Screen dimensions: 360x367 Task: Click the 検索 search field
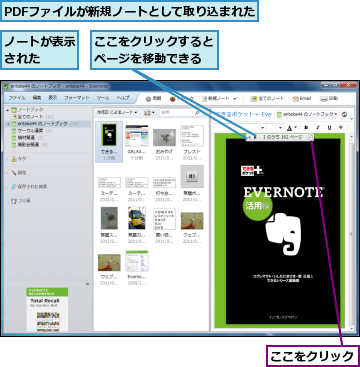click(x=177, y=113)
